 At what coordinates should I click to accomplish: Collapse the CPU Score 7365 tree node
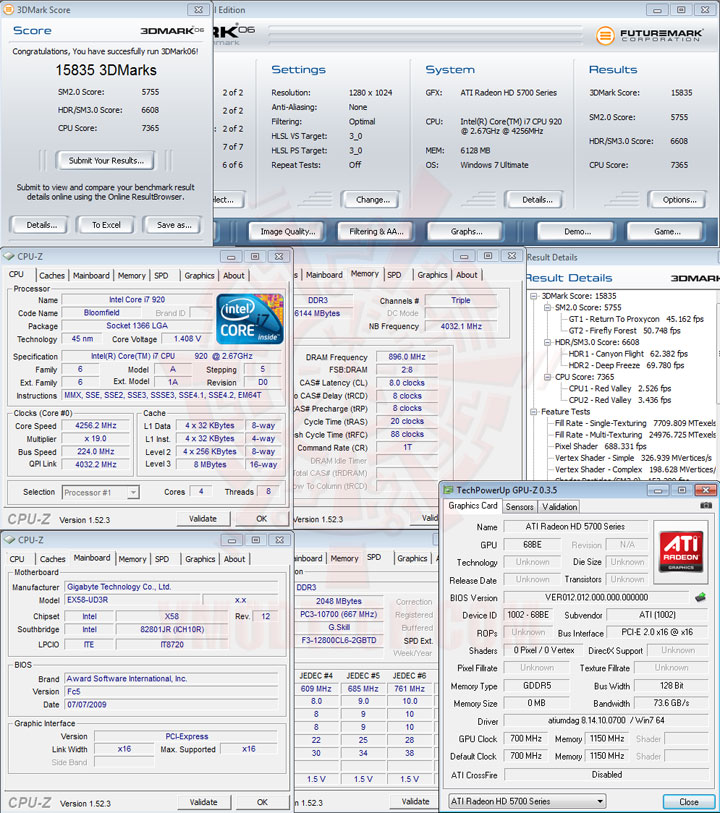tap(547, 377)
